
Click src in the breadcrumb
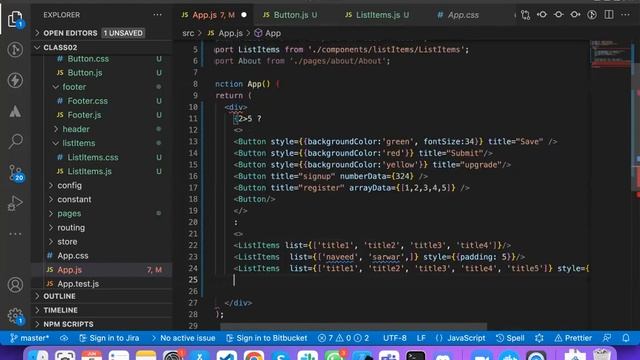tap(188, 33)
